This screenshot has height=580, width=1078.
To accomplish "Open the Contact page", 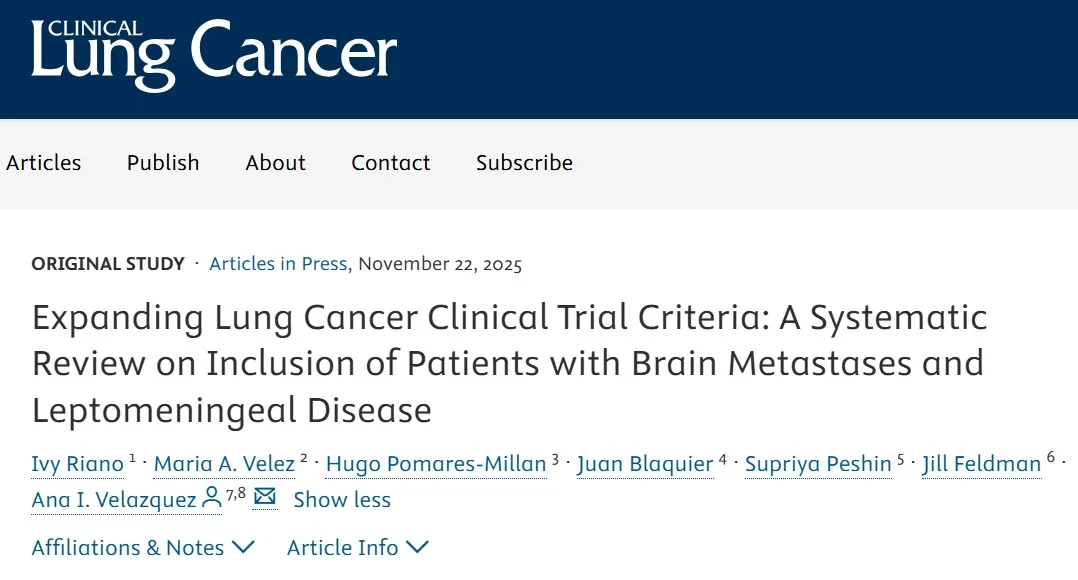I will coord(390,162).
